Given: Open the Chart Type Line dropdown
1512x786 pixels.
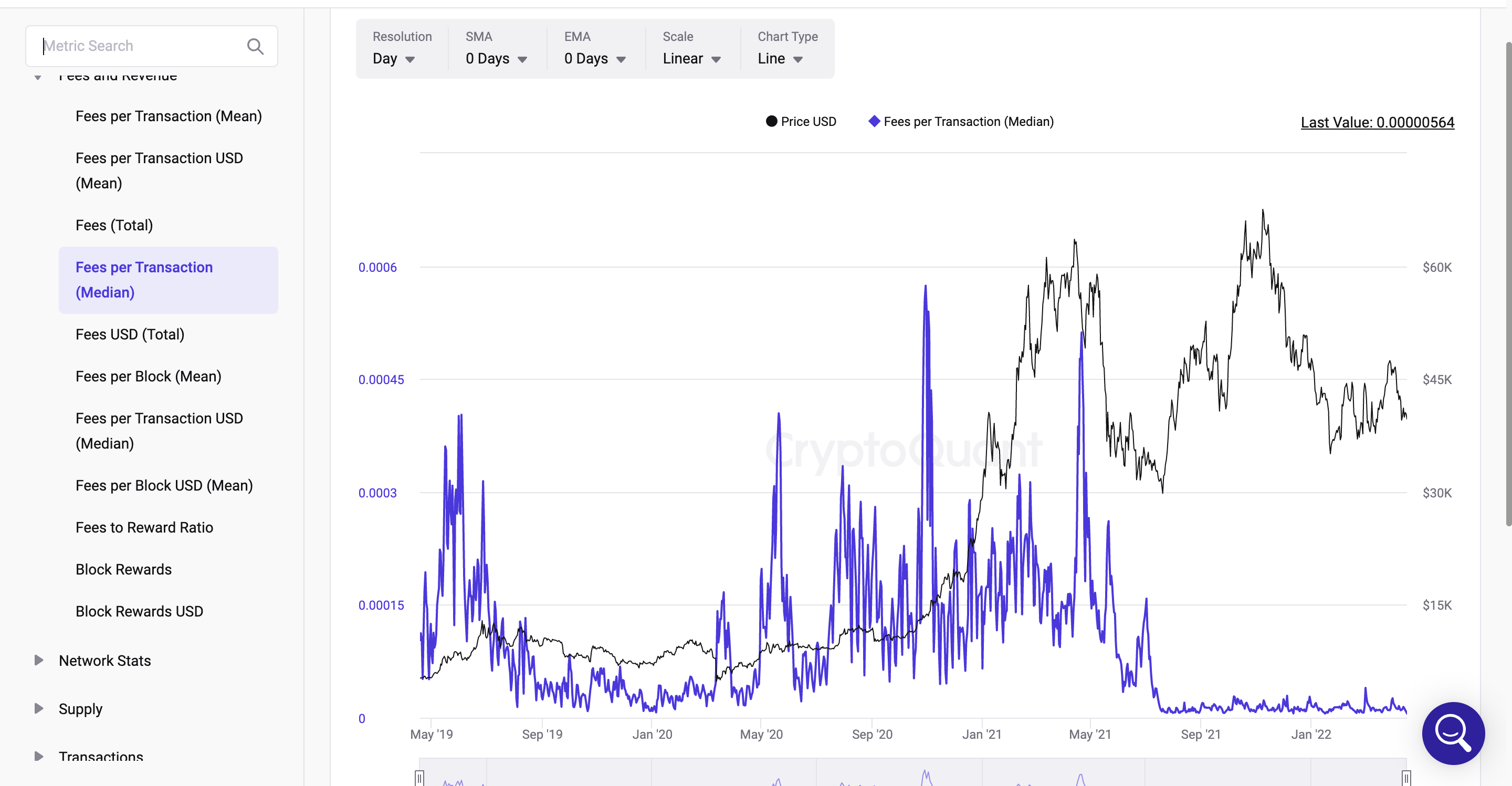Looking at the screenshot, I should point(780,59).
